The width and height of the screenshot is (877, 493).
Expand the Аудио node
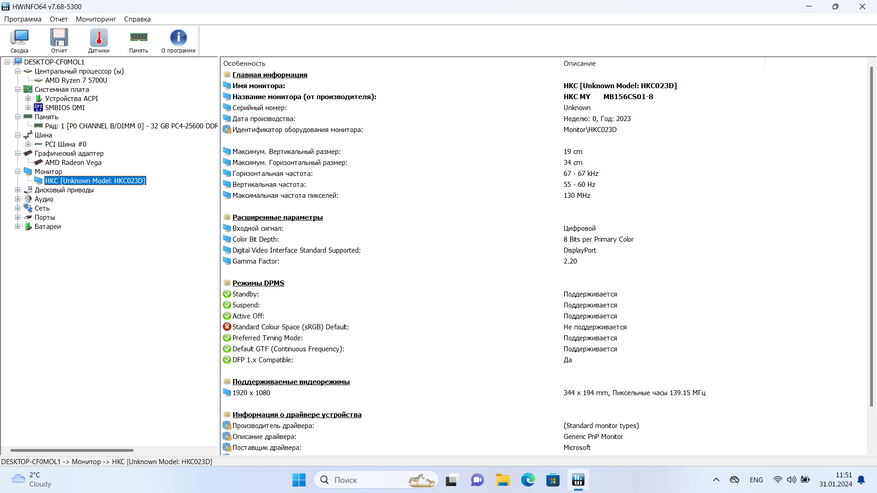(x=18, y=199)
